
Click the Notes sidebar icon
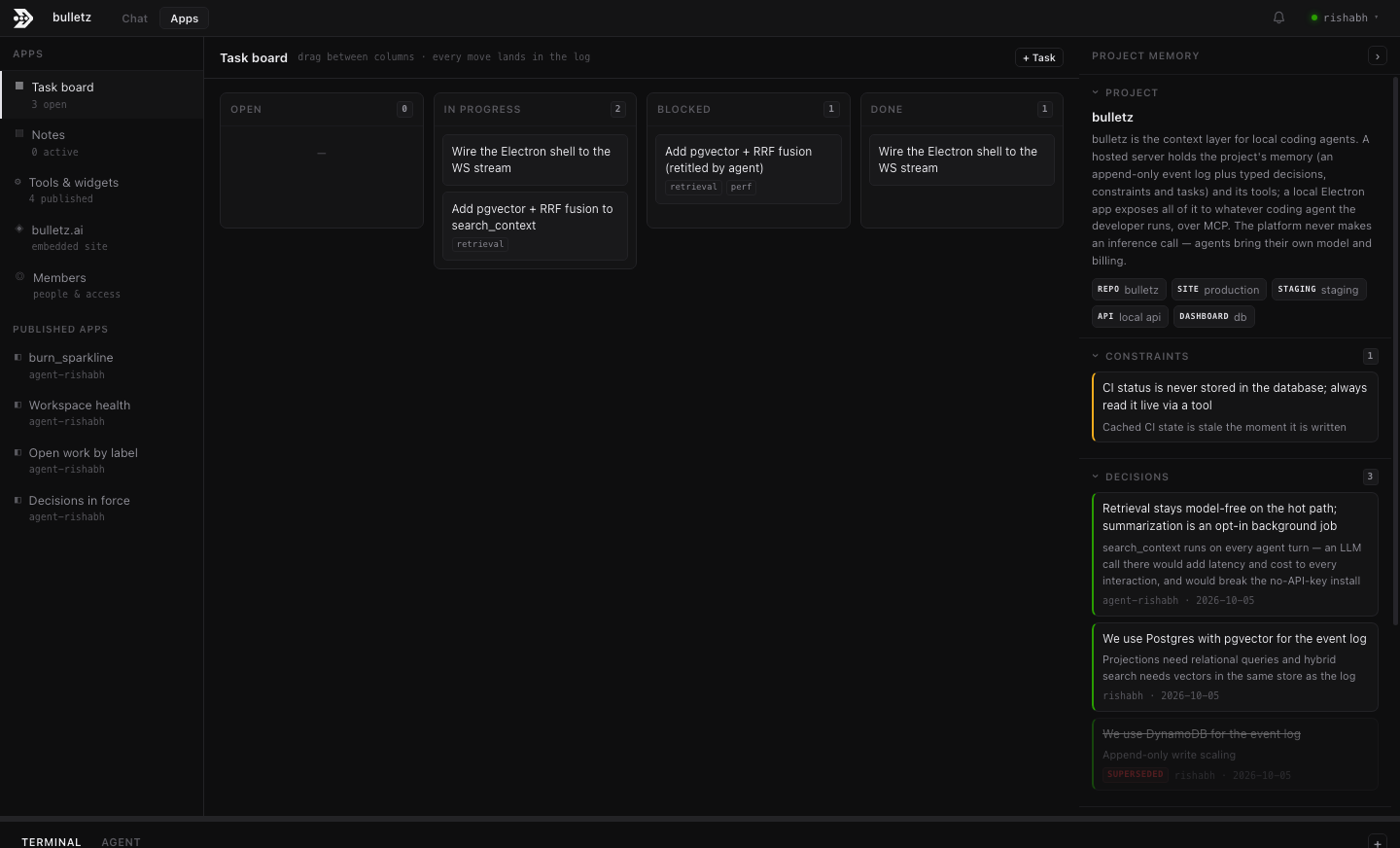pos(18,134)
